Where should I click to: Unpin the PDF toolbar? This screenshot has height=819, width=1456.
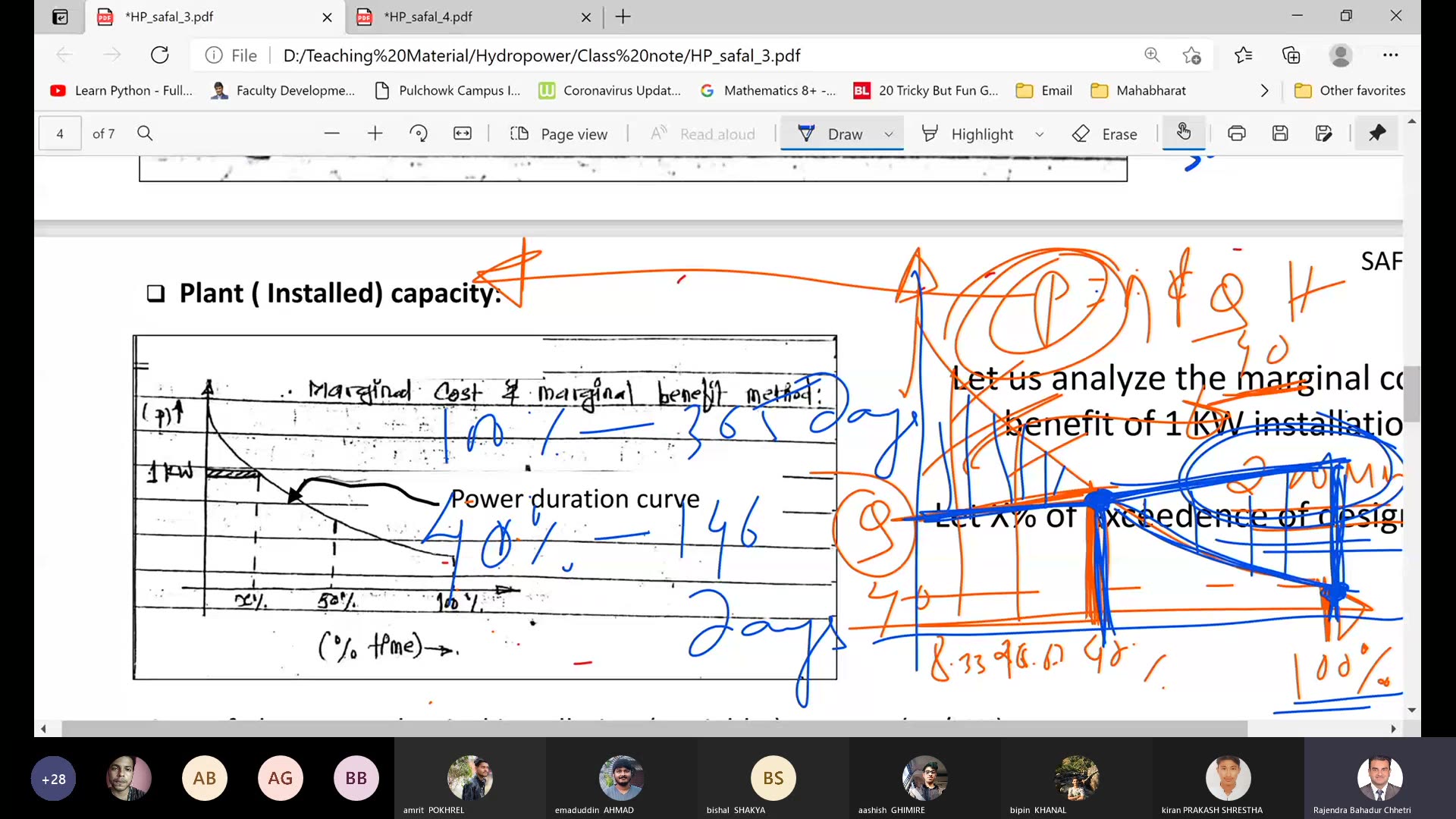click(x=1376, y=133)
